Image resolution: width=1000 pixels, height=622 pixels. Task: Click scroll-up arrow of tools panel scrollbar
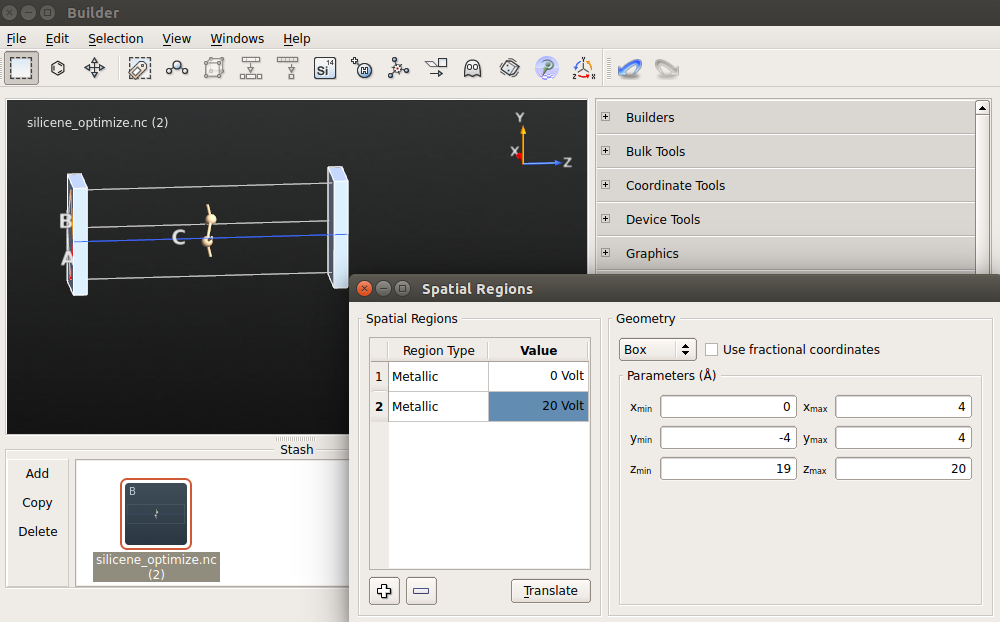982,108
